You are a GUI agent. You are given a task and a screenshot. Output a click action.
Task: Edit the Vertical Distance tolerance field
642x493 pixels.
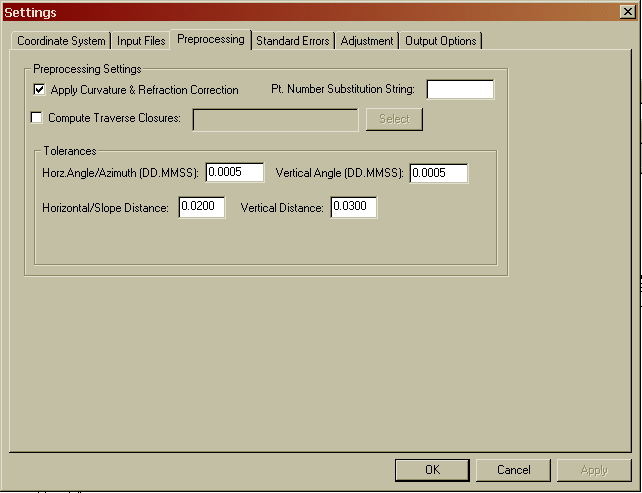354,207
